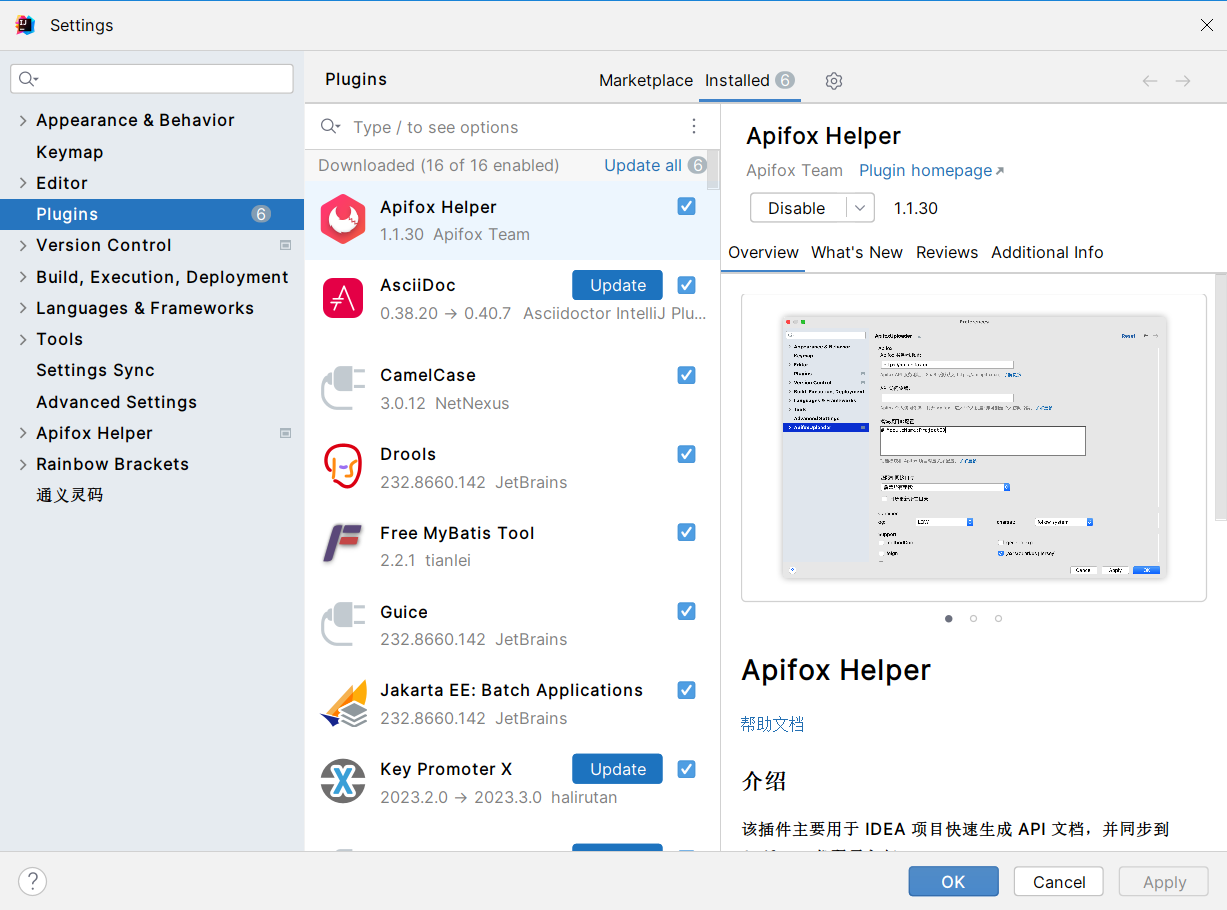Click the AsciiDoc plugin logo

pyautogui.click(x=343, y=298)
